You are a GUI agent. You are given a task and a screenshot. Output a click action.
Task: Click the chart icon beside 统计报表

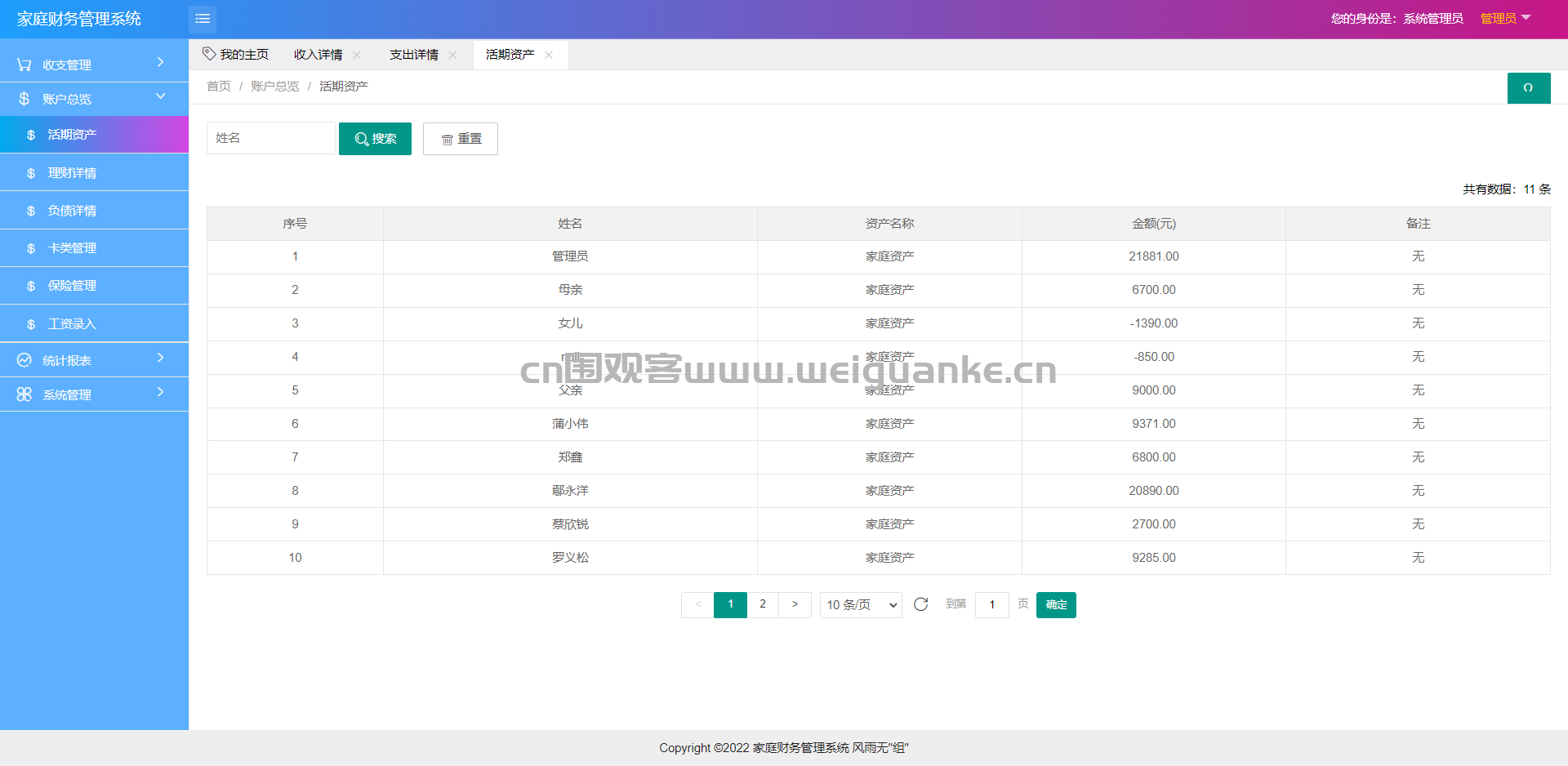pos(24,360)
